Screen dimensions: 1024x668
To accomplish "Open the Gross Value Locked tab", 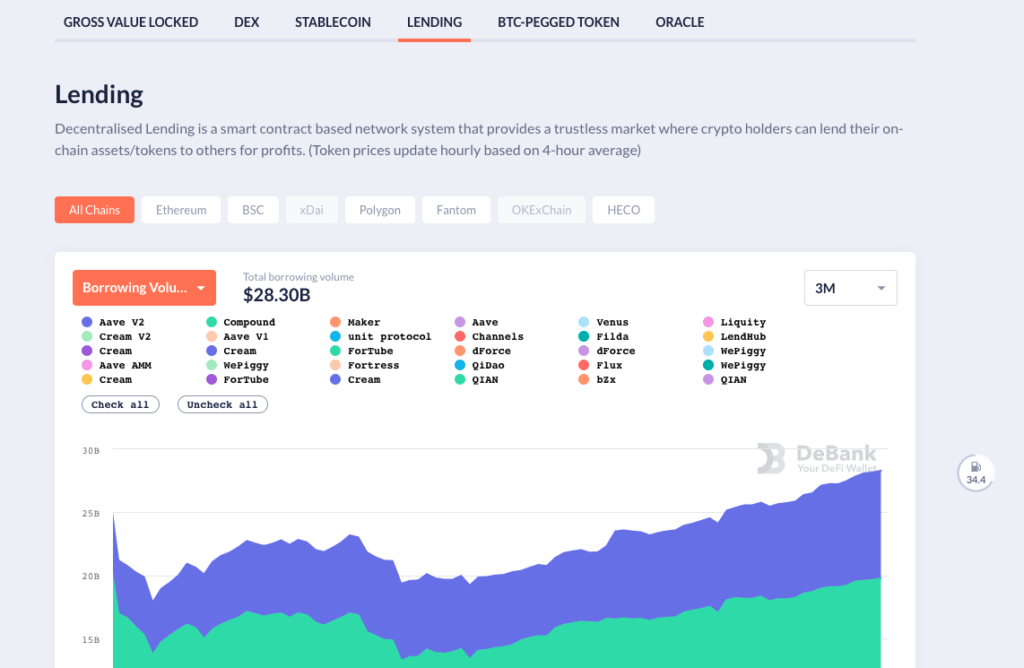I will click(131, 22).
